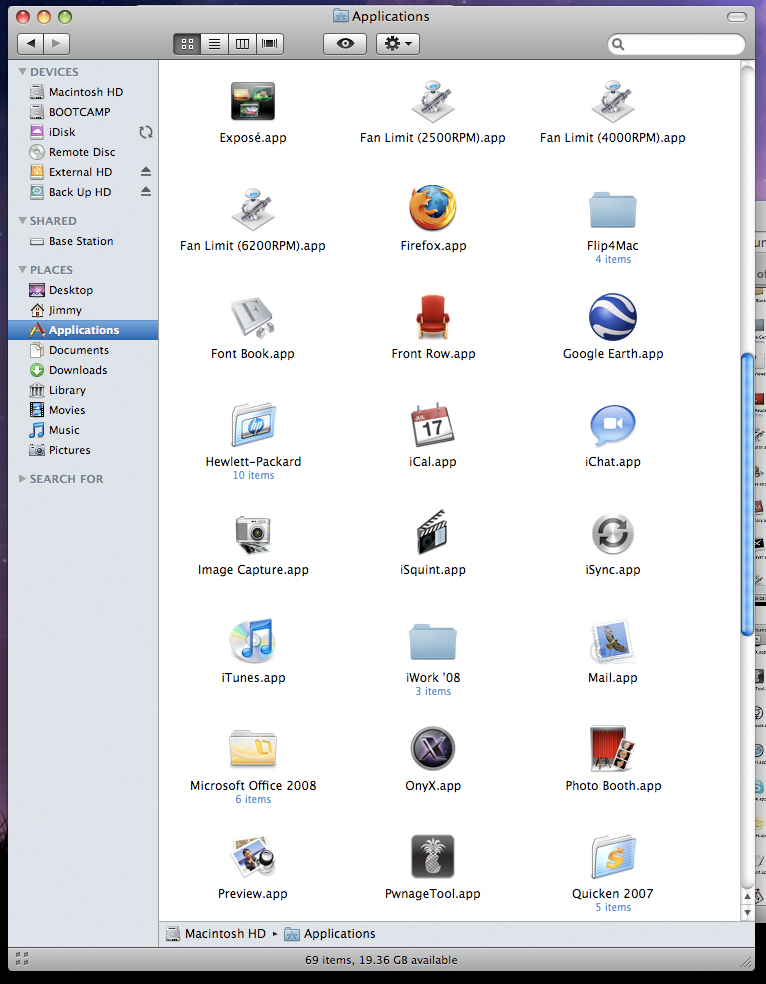Select the Photo Booth.app icon
Screen dimensions: 766x984
coord(613,749)
